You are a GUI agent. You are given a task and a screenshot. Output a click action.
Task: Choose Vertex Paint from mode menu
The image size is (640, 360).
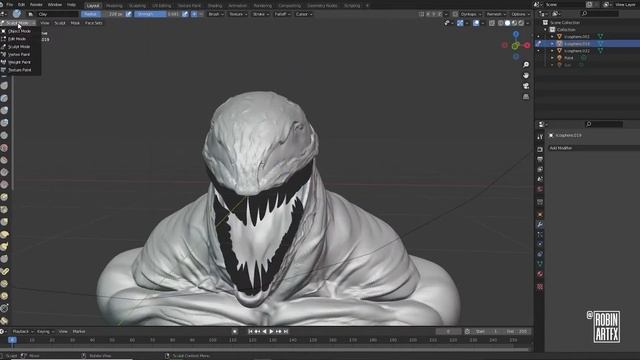tap(19, 54)
